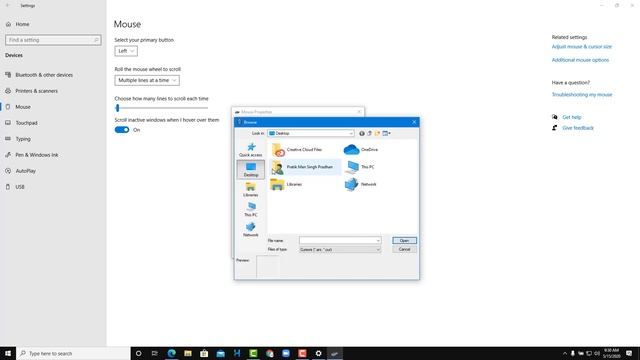Select Desktop in Browse places bar

(x=251, y=169)
